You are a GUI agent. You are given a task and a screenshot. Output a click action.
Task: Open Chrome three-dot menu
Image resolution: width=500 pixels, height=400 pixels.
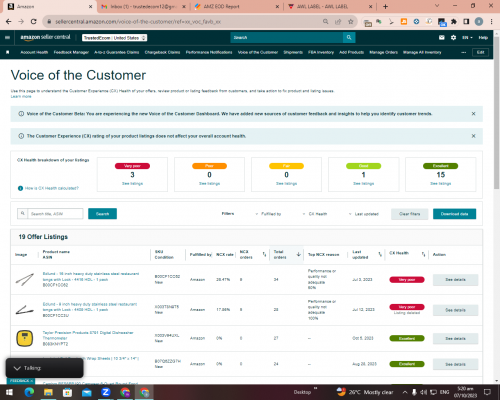click(491, 22)
